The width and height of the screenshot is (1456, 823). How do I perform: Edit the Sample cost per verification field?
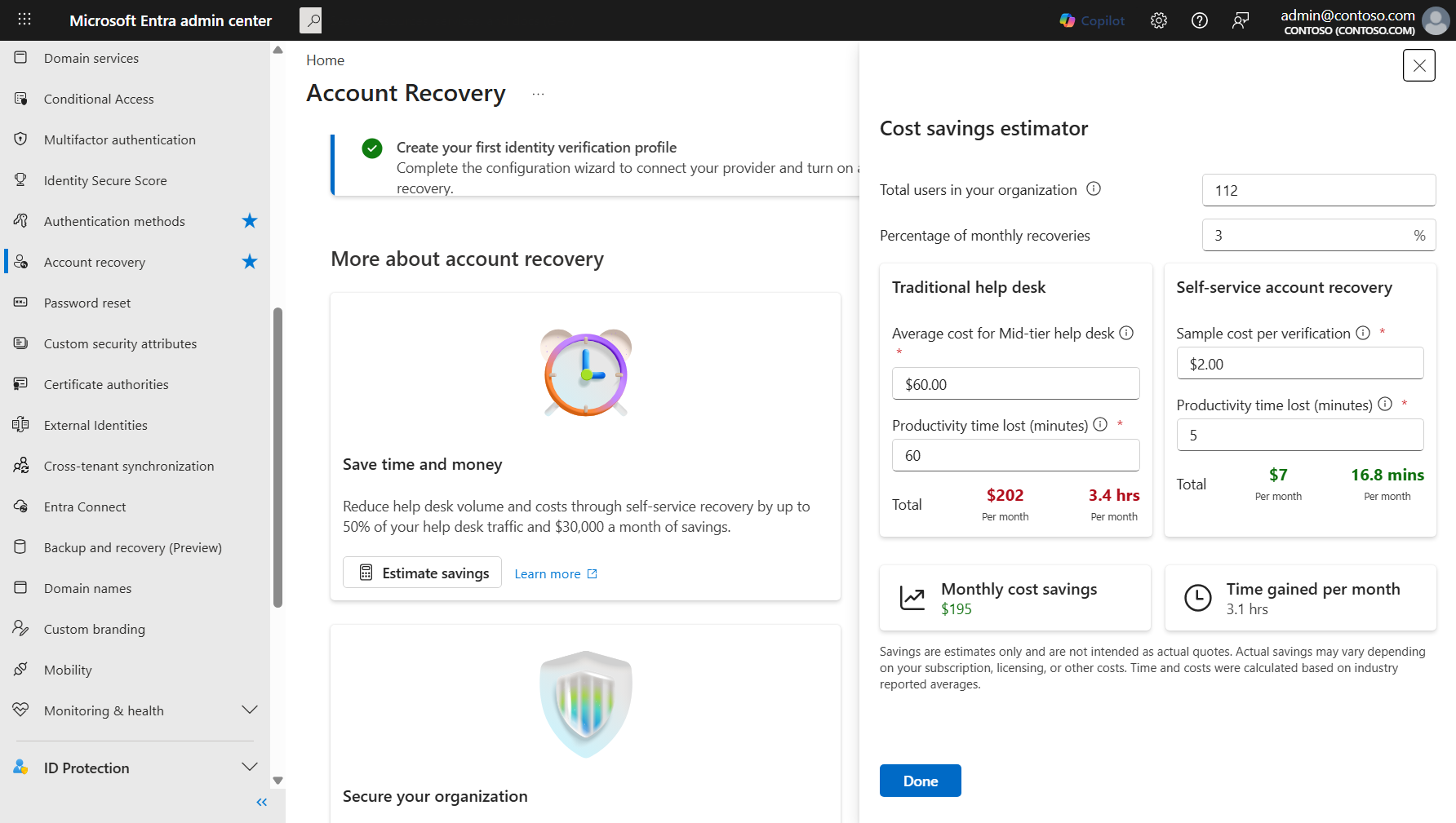tap(1300, 364)
